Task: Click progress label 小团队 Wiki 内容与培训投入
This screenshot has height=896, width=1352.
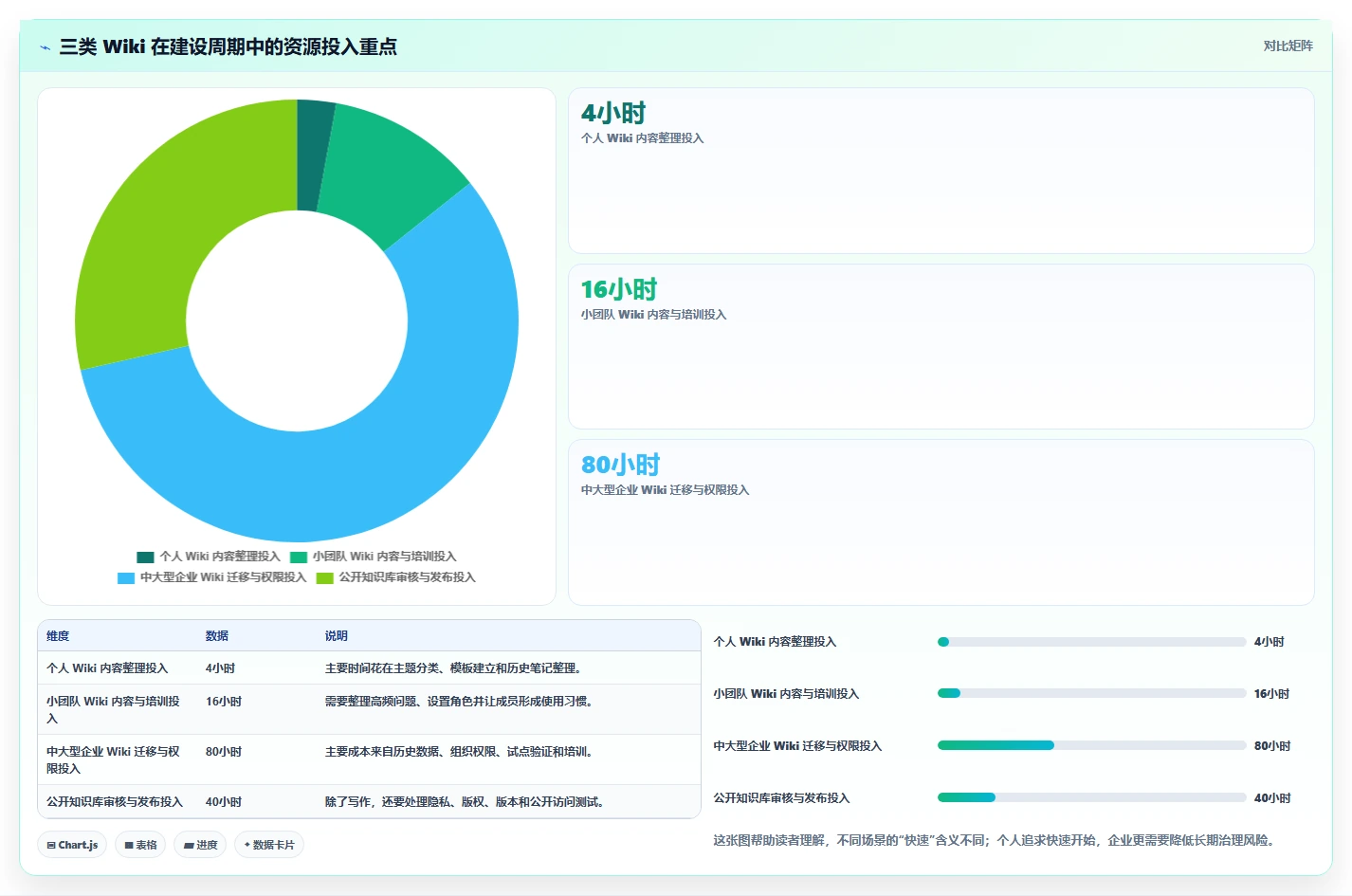Action: click(x=786, y=694)
